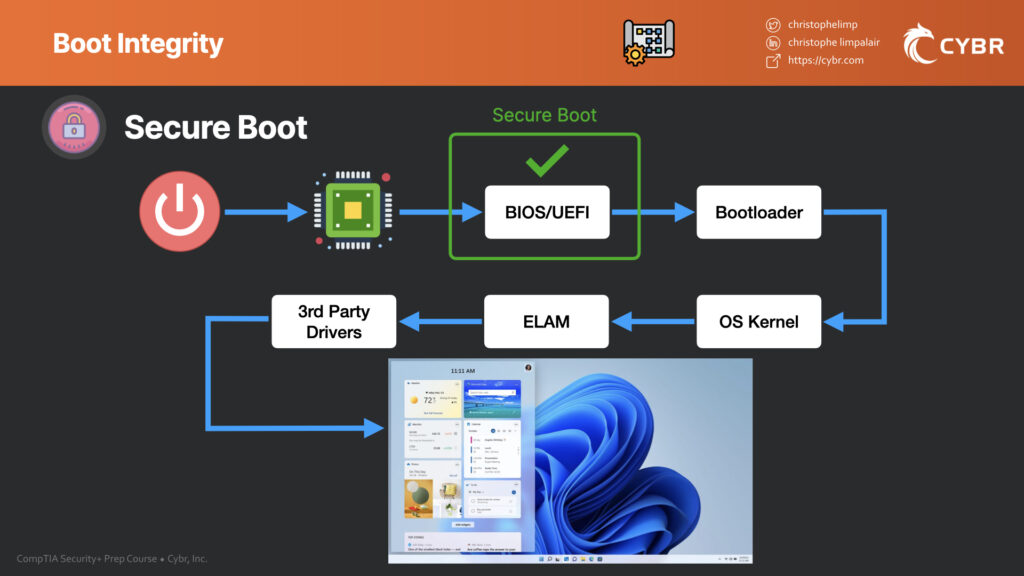Screen dimensions: 1024x576
Task: Click the sun icon in weather widget
Action: 413,400
